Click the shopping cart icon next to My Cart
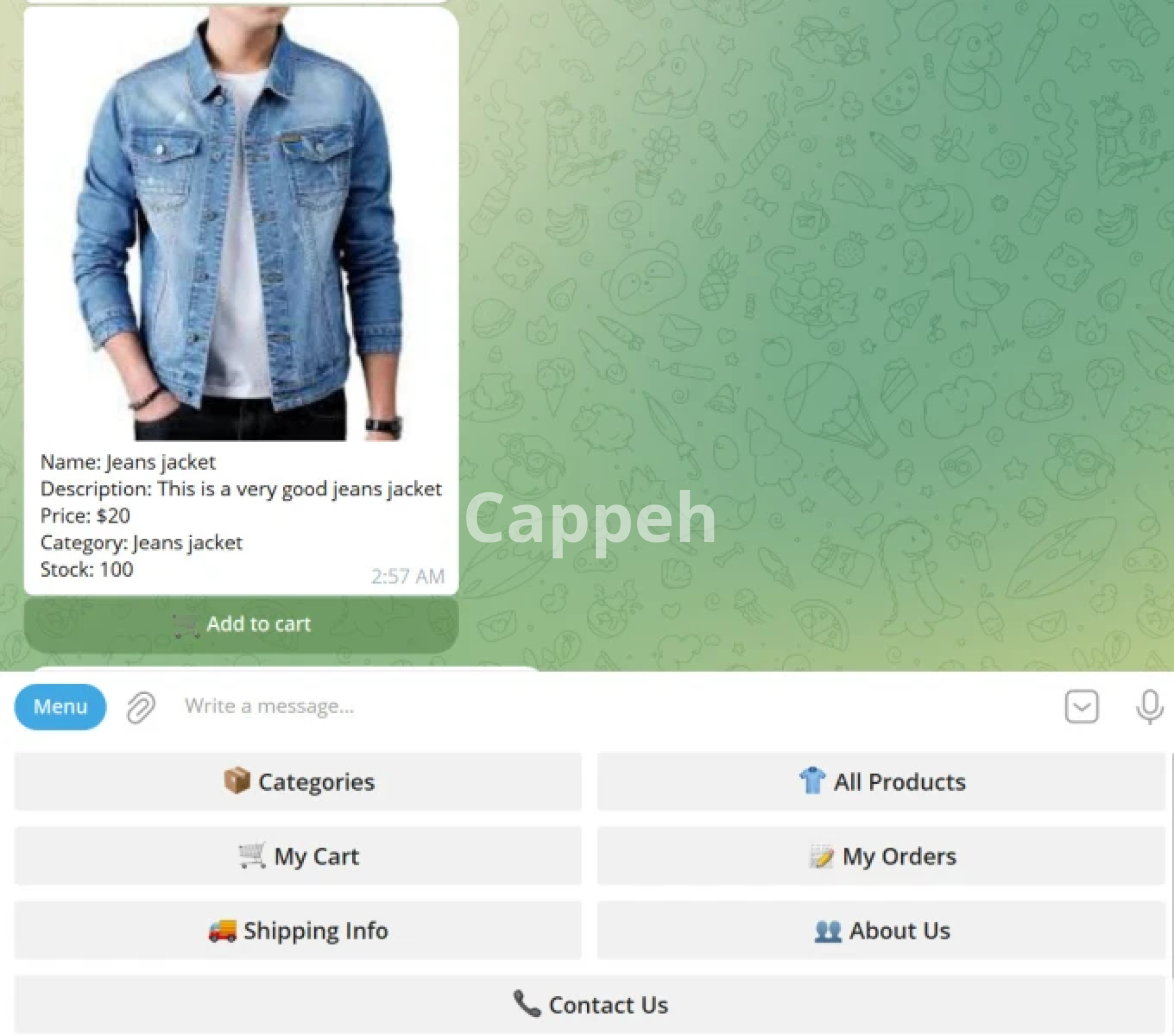The width and height of the screenshot is (1174, 1036). (x=252, y=855)
